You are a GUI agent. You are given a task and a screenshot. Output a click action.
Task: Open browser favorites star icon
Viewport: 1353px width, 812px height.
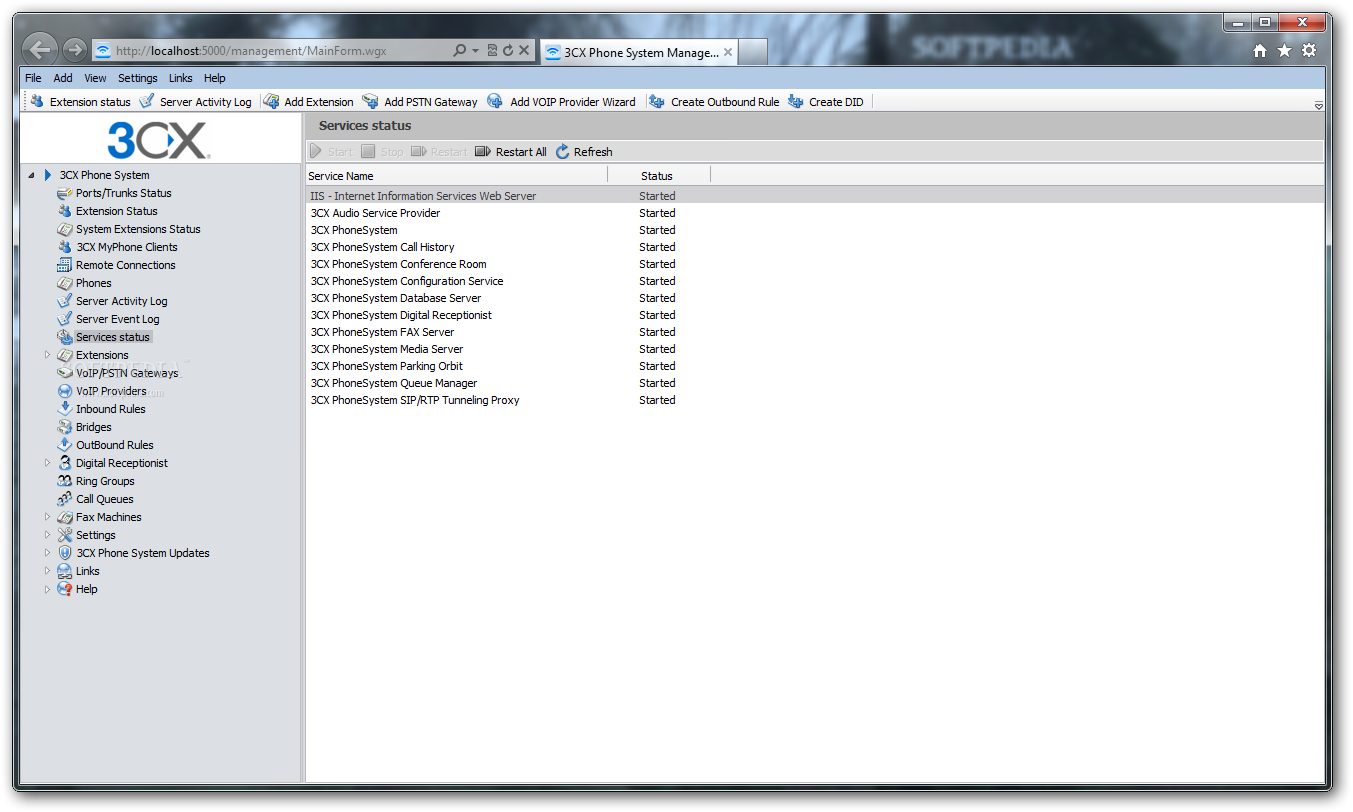point(1284,51)
